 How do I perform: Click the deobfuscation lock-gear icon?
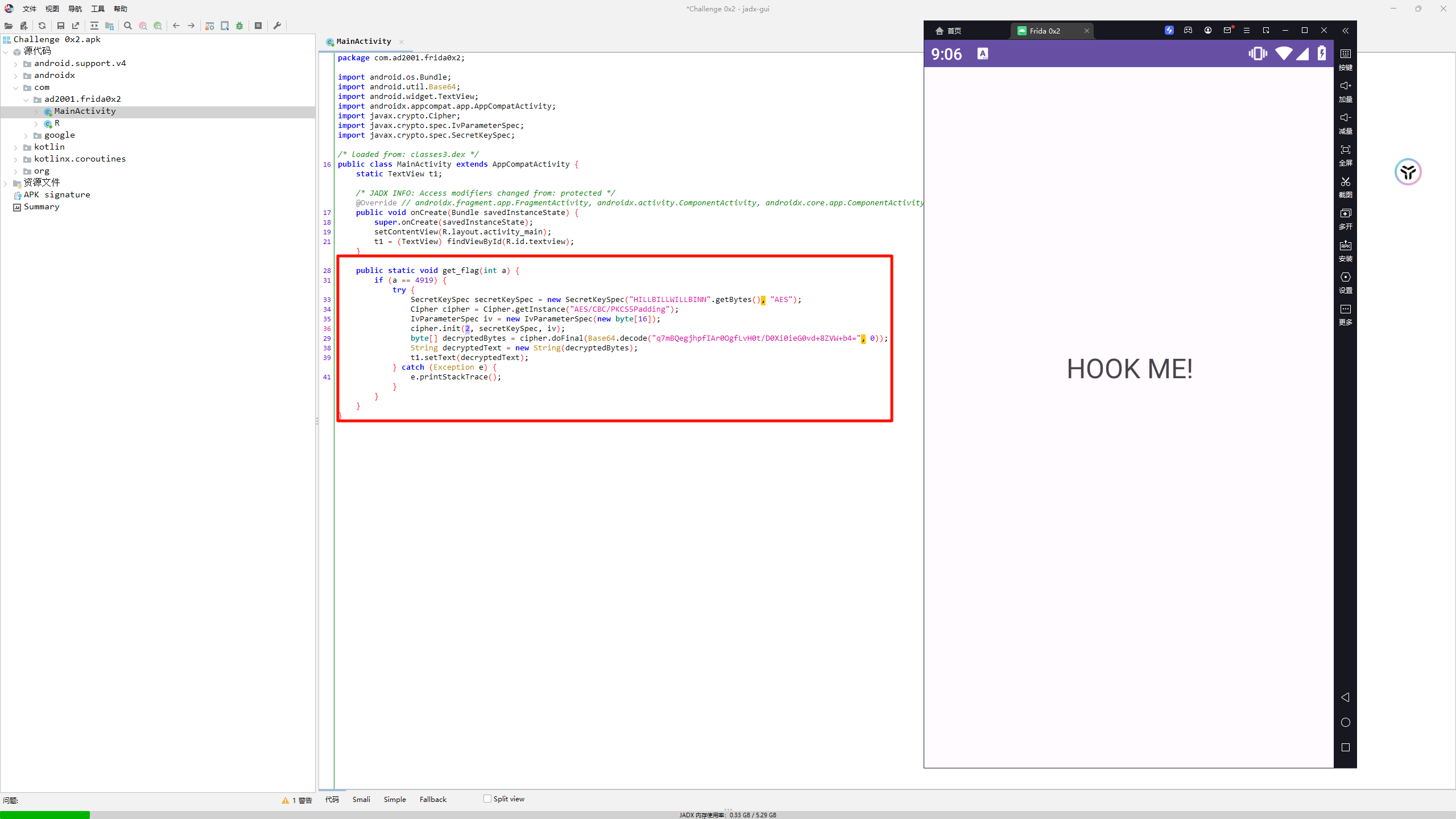pyautogui.click(x=210, y=26)
